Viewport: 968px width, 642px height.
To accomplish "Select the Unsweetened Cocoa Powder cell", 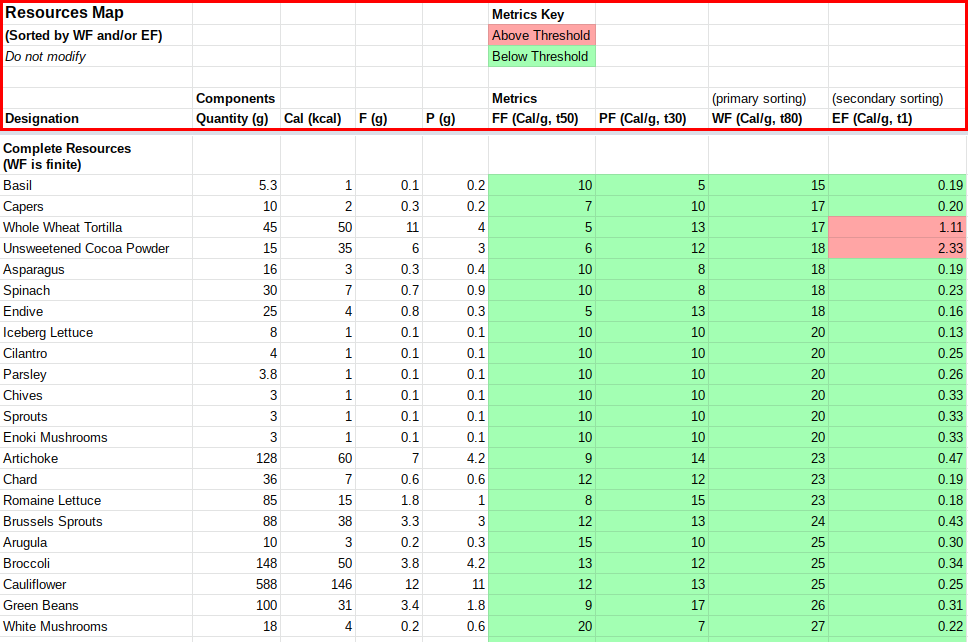I will [x=86, y=249].
